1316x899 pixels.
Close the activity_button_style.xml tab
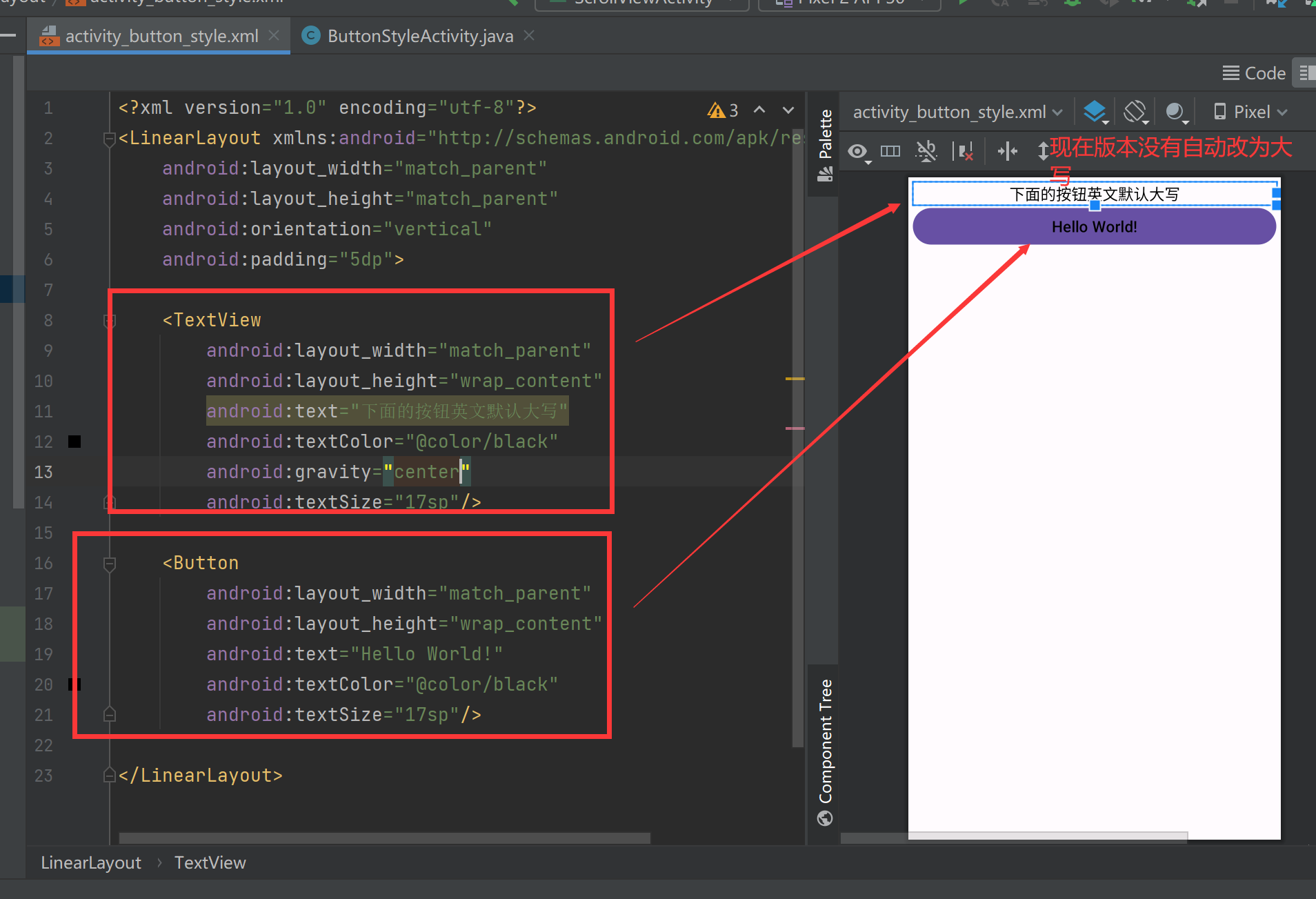pyautogui.click(x=274, y=35)
